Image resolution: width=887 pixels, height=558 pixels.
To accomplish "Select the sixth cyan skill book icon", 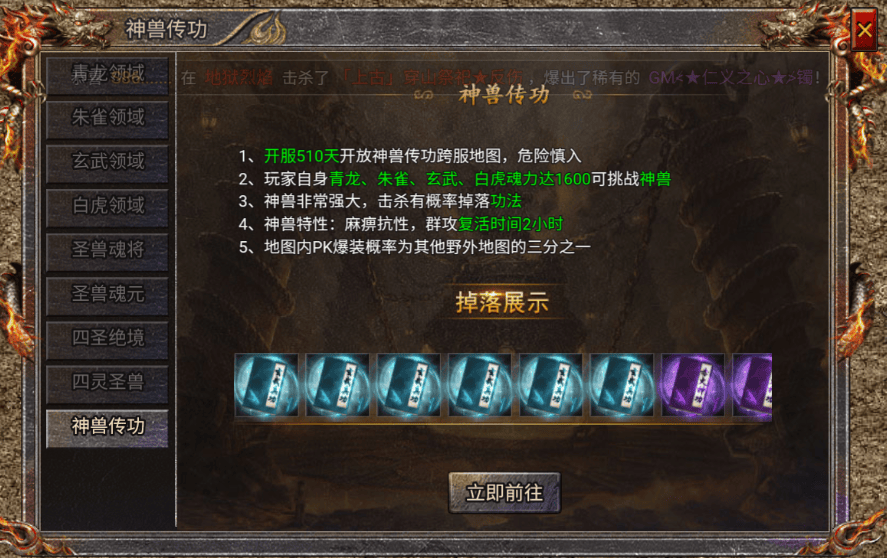I will pos(622,385).
